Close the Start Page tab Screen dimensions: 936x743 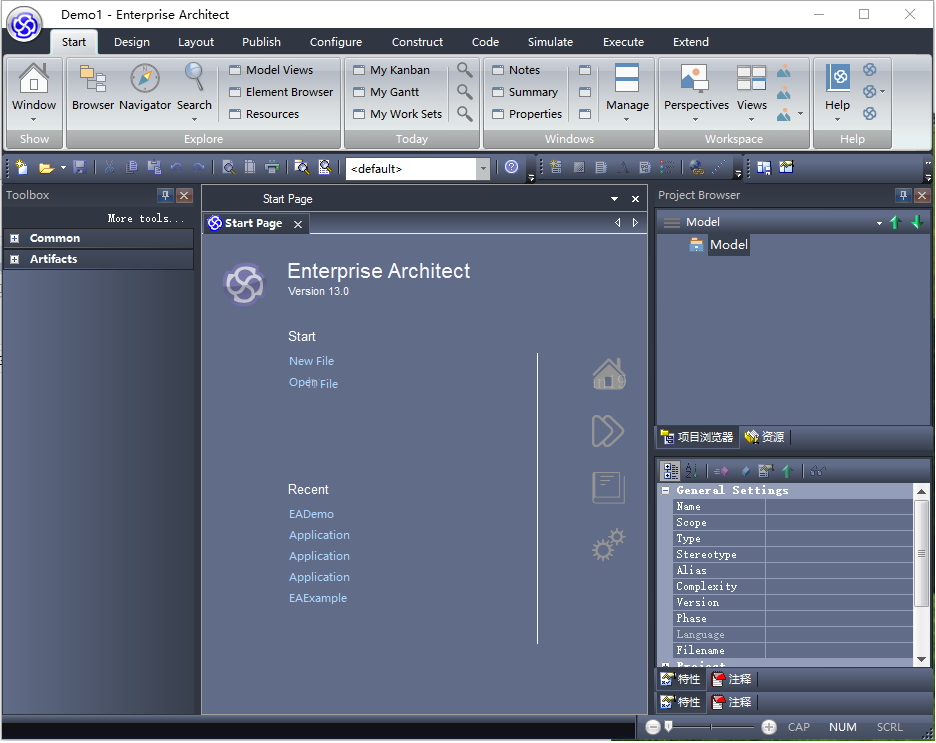298,224
